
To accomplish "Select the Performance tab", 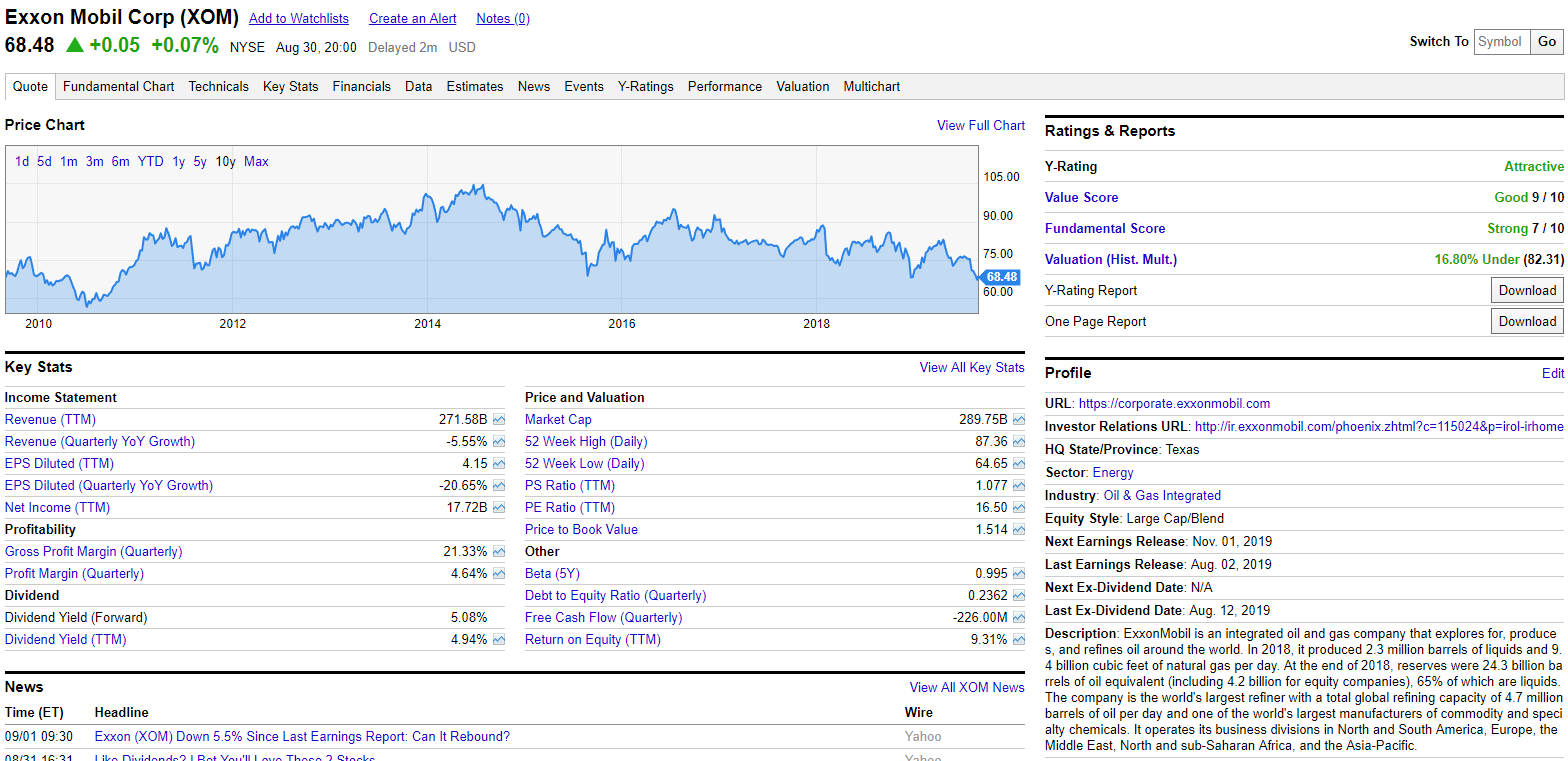I will 725,87.
